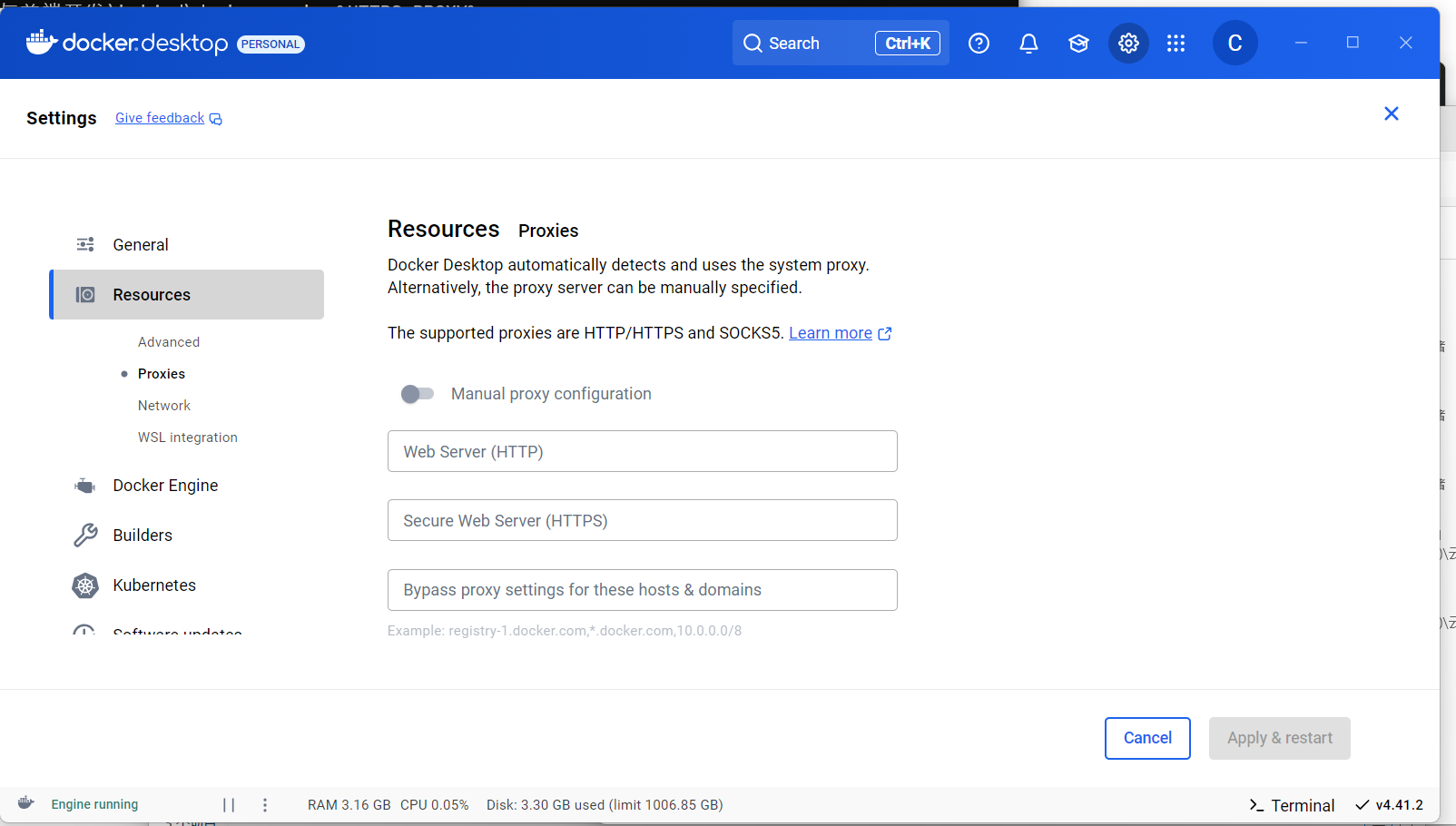Open the help question-mark icon
The image size is (1456, 826).
click(x=979, y=43)
